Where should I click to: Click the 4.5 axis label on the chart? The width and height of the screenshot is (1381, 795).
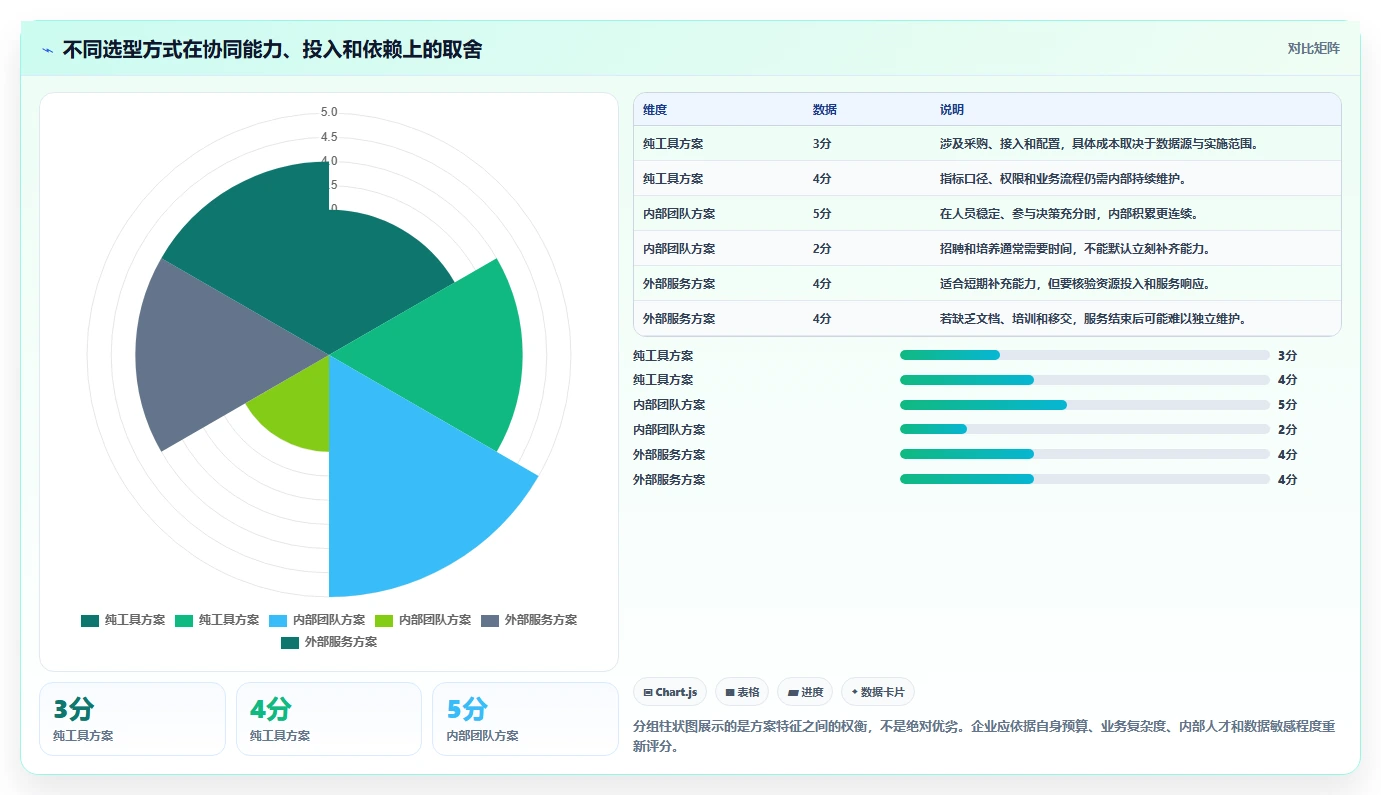(x=329, y=137)
